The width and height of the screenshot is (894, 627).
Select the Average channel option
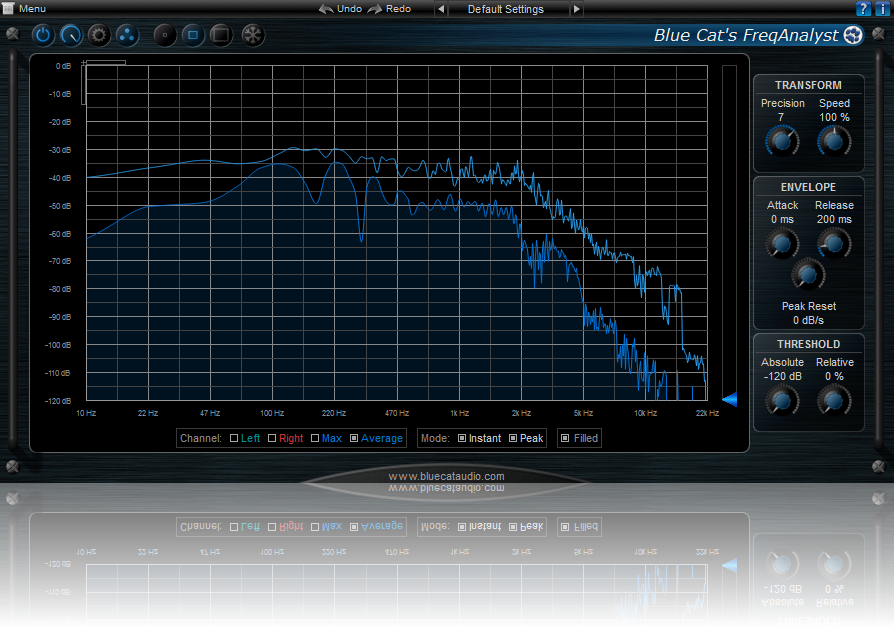click(355, 438)
